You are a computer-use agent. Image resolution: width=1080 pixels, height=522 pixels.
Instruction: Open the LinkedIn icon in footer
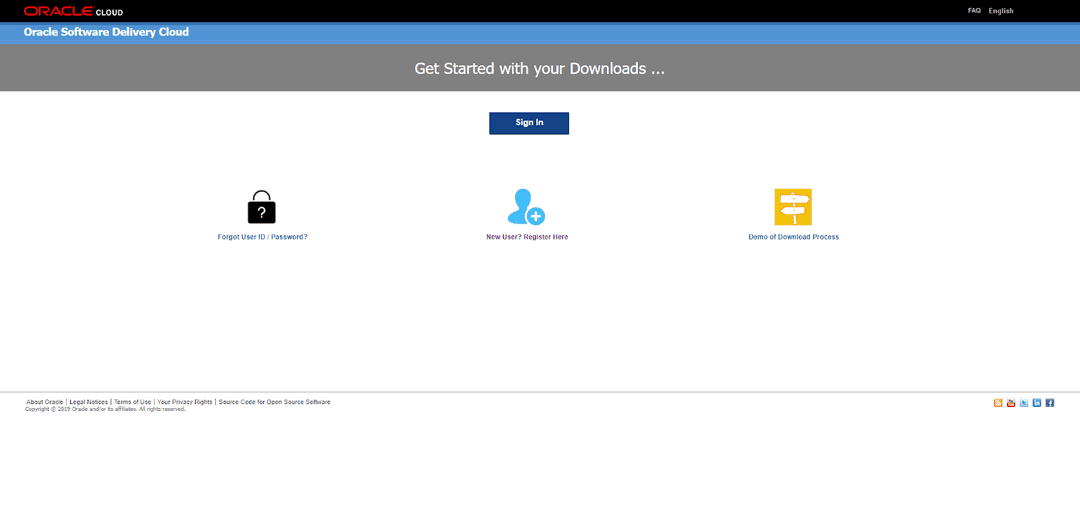click(x=1037, y=403)
